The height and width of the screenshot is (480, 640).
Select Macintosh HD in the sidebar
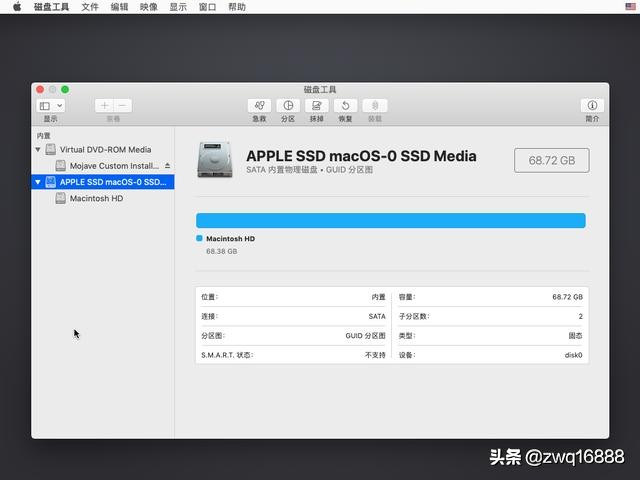[x=96, y=198]
